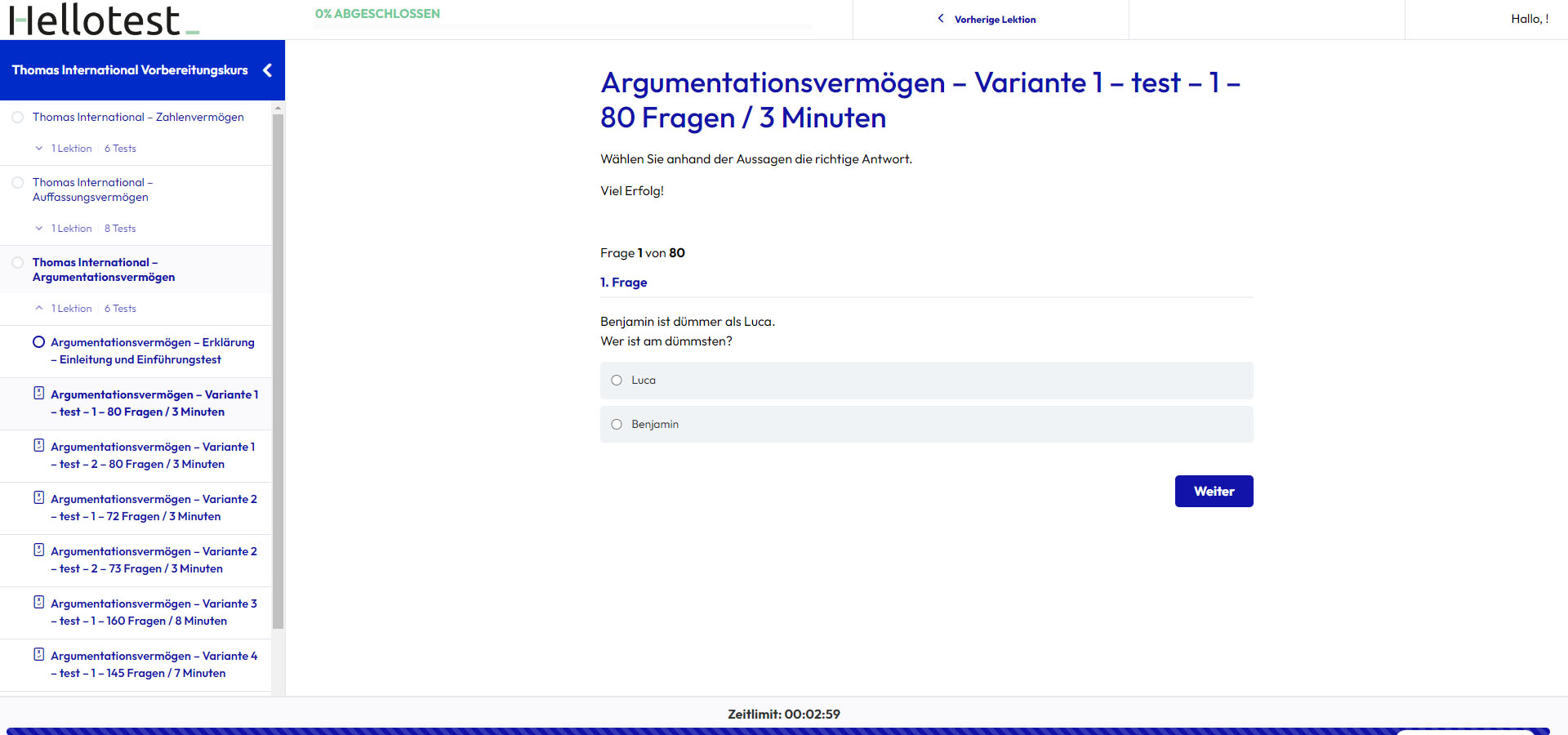Click quiz icon beside Variante 4 – 145 Fragen
The image size is (1568, 735).
pyautogui.click(x=38, y=654)
